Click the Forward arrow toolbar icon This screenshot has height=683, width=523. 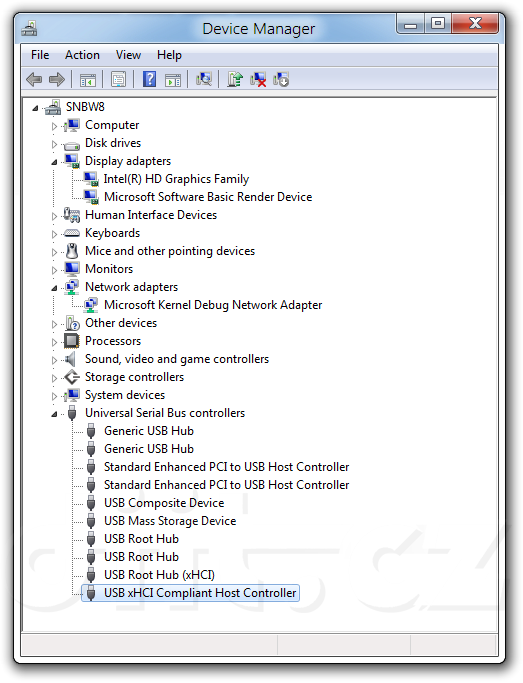(57, 80)
